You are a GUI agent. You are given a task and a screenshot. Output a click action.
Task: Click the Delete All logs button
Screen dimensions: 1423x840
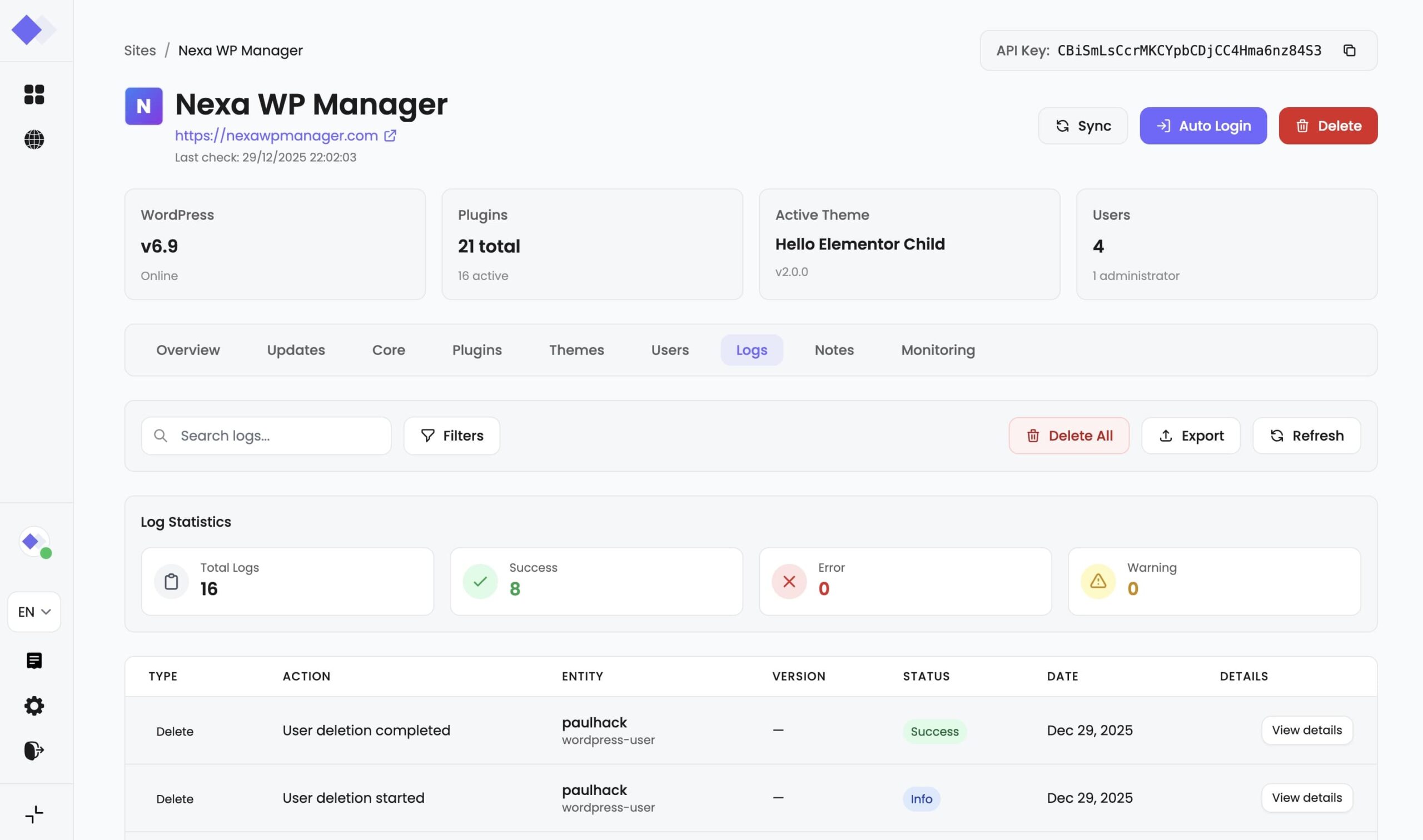[1068, 436]
